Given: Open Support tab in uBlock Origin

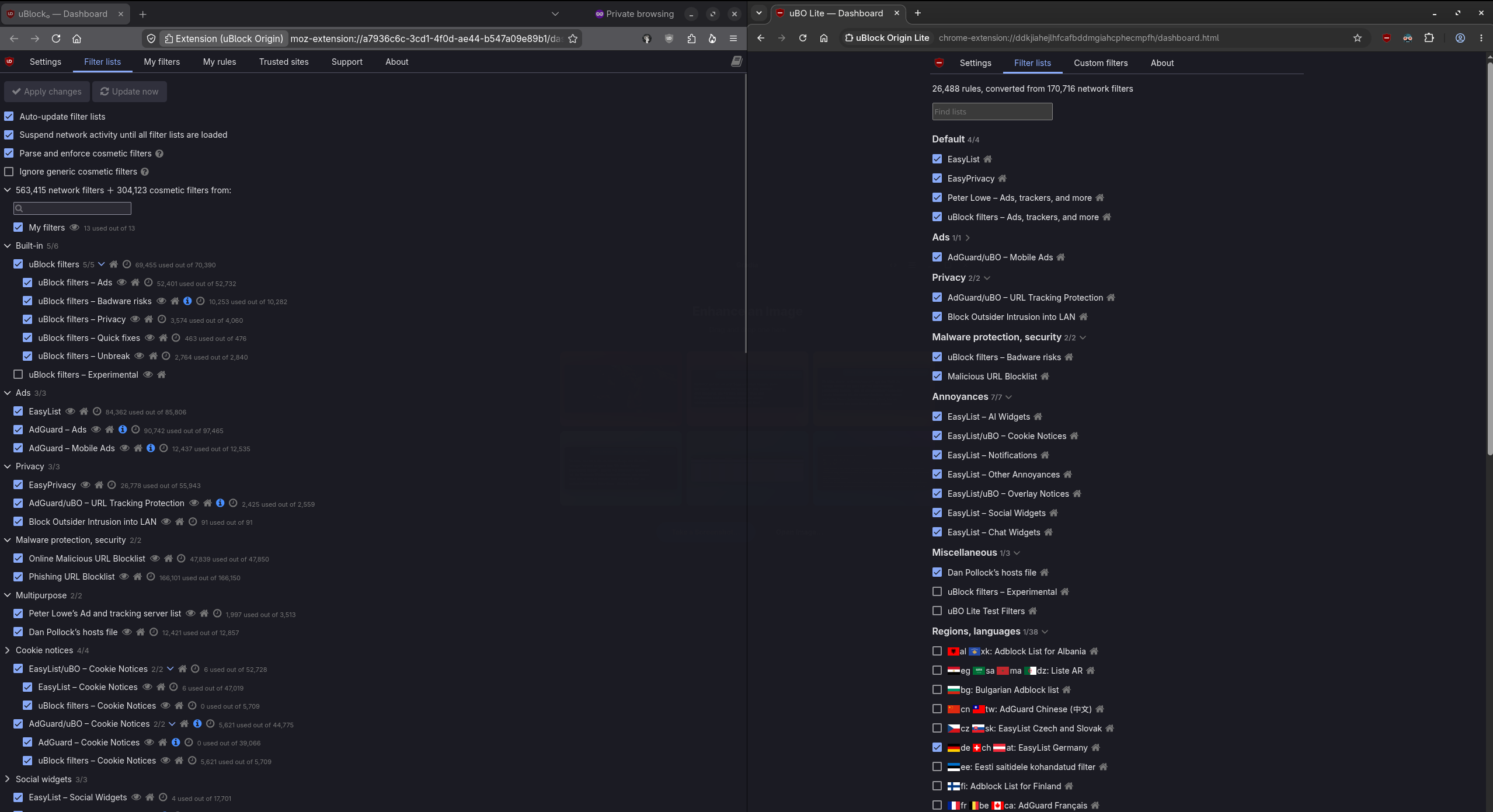Looking at the screenshot, I should click(x=347, y=62).
